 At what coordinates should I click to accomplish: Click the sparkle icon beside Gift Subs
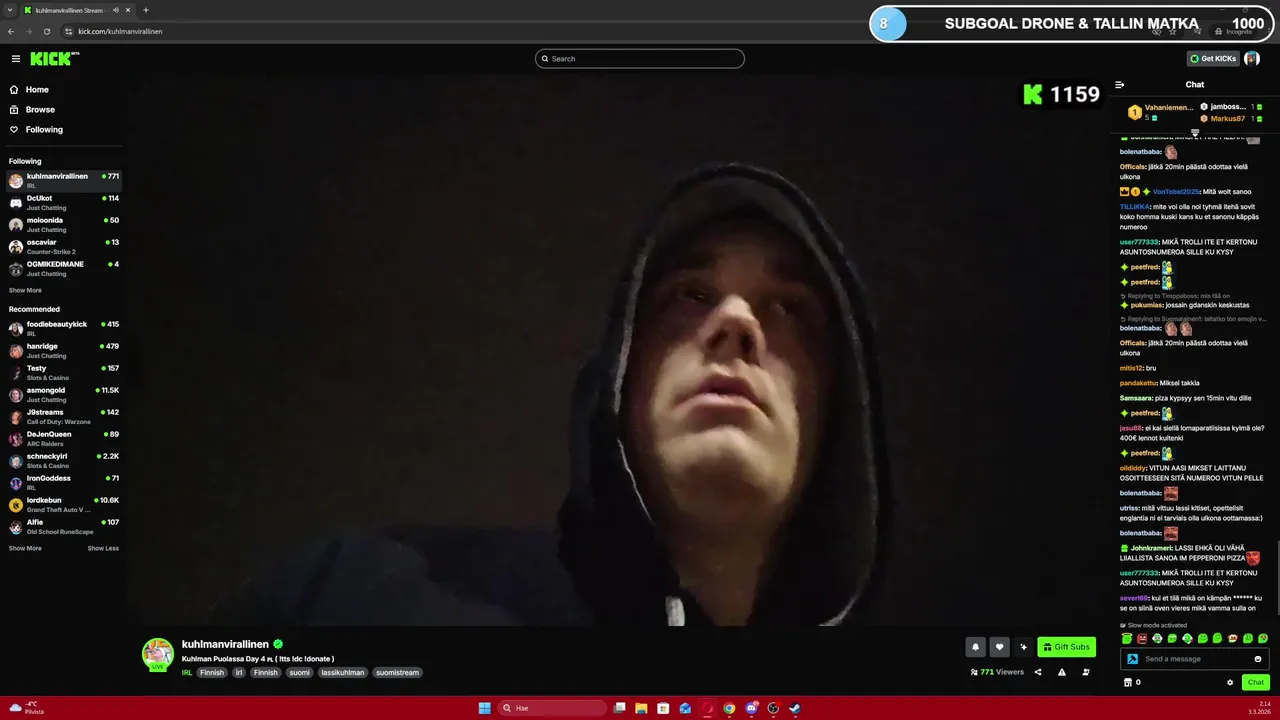[x=1023, y=647]
